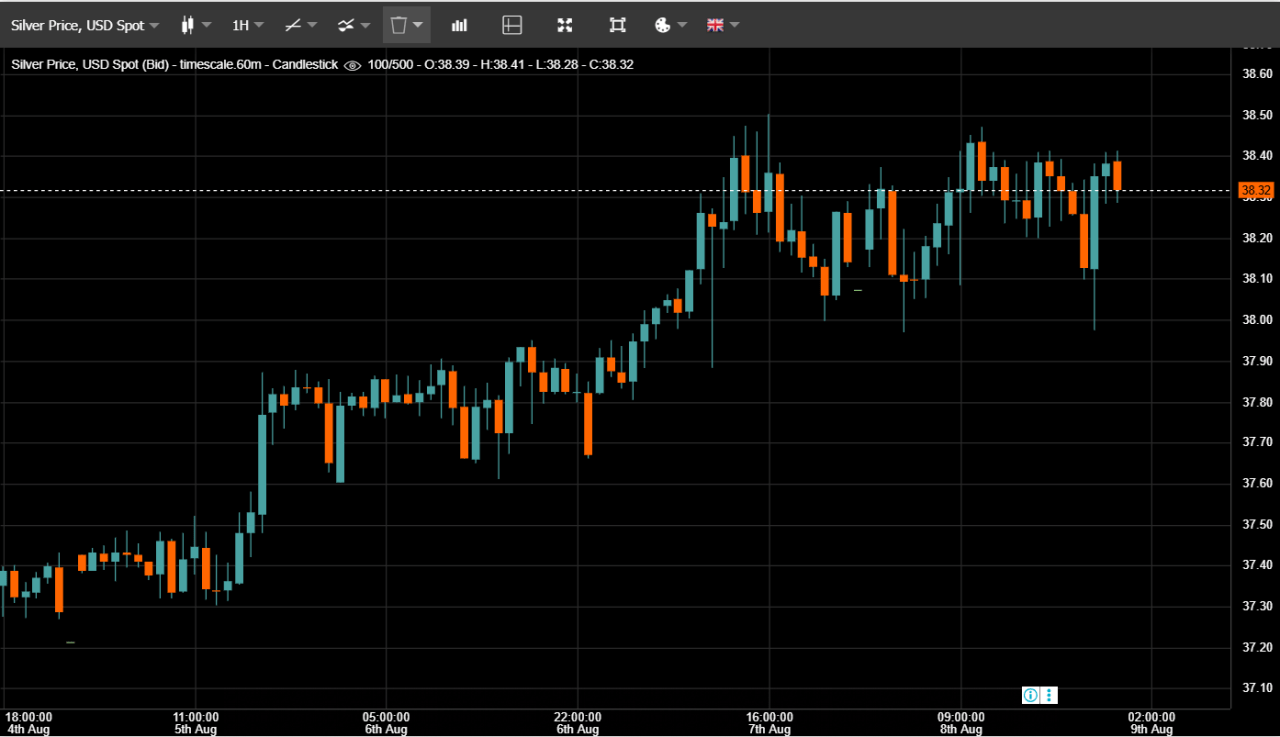Click the trash can delete icon
This screenshot has height=737, width=1280.
click(398, 25)
